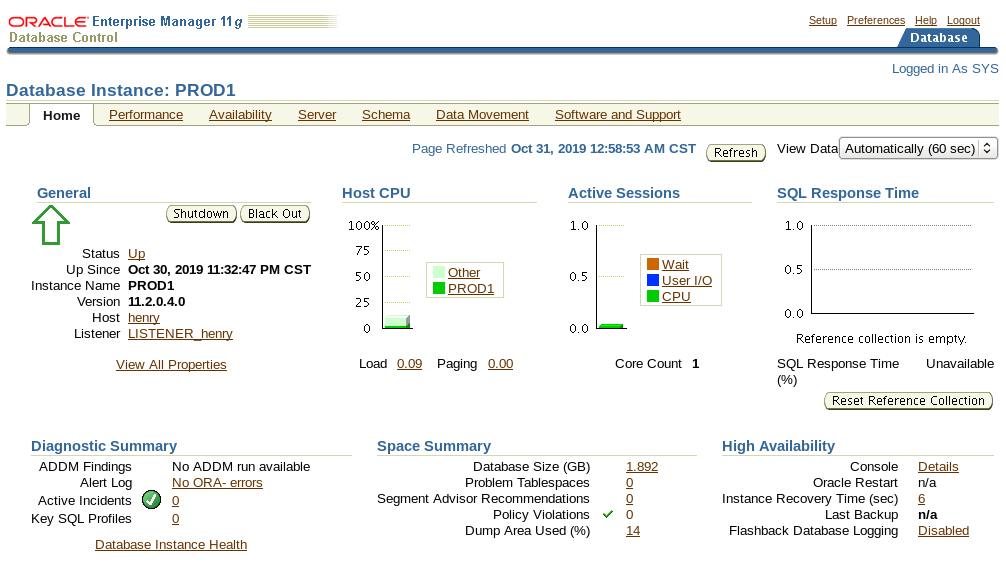Open the LISTENER_henry link

click(180, 334)
